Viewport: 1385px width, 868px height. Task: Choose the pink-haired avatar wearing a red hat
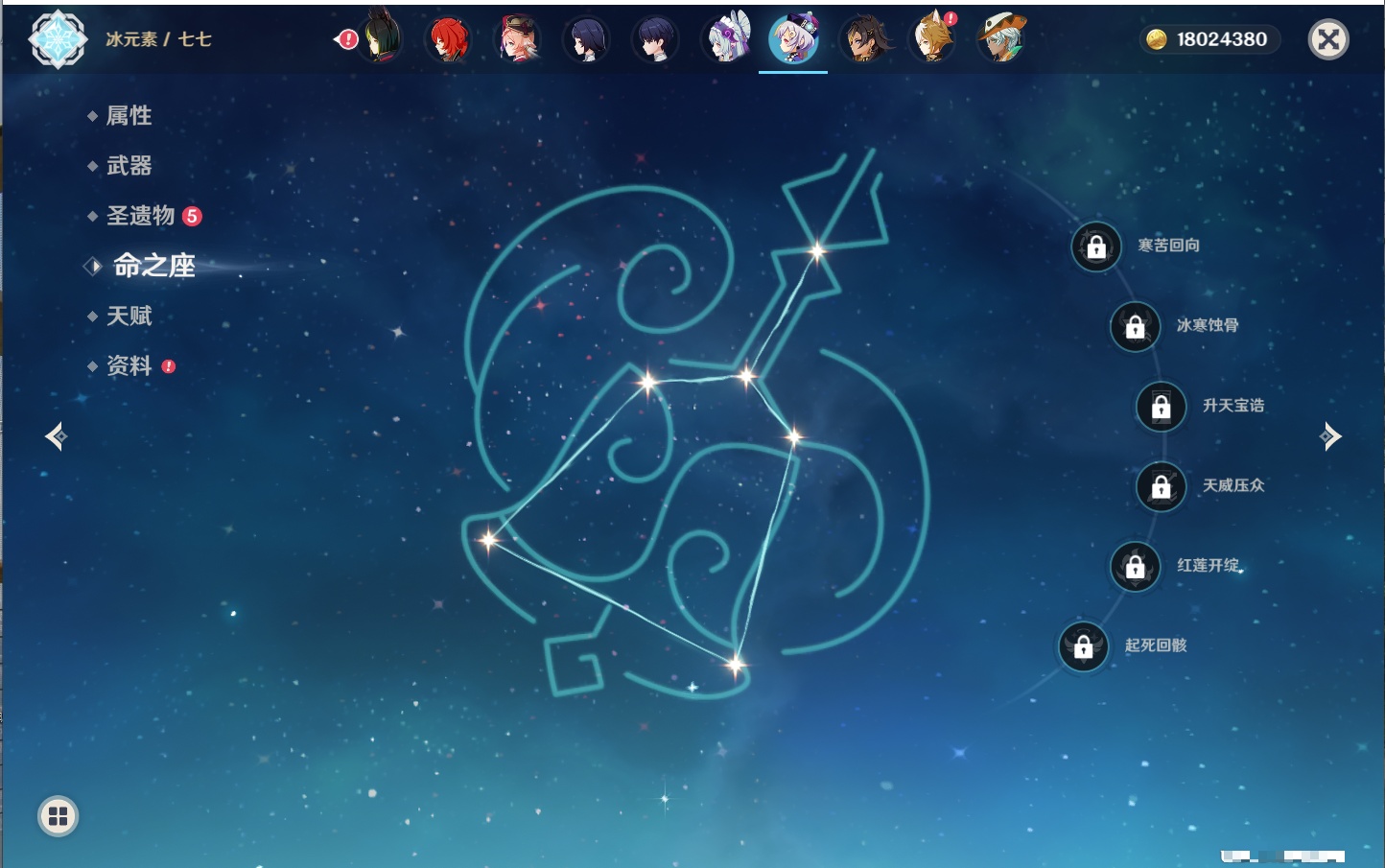[x=518, y=39]
